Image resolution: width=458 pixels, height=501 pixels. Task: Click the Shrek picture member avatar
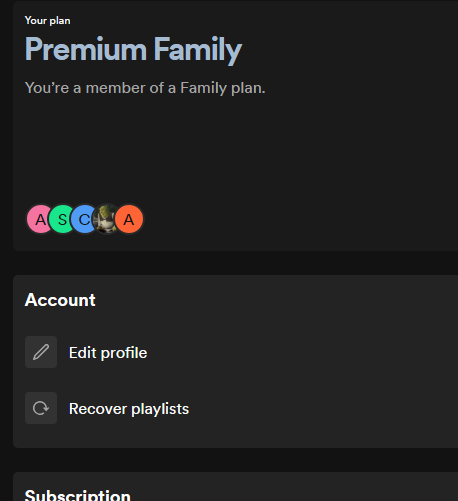[105, 219]
